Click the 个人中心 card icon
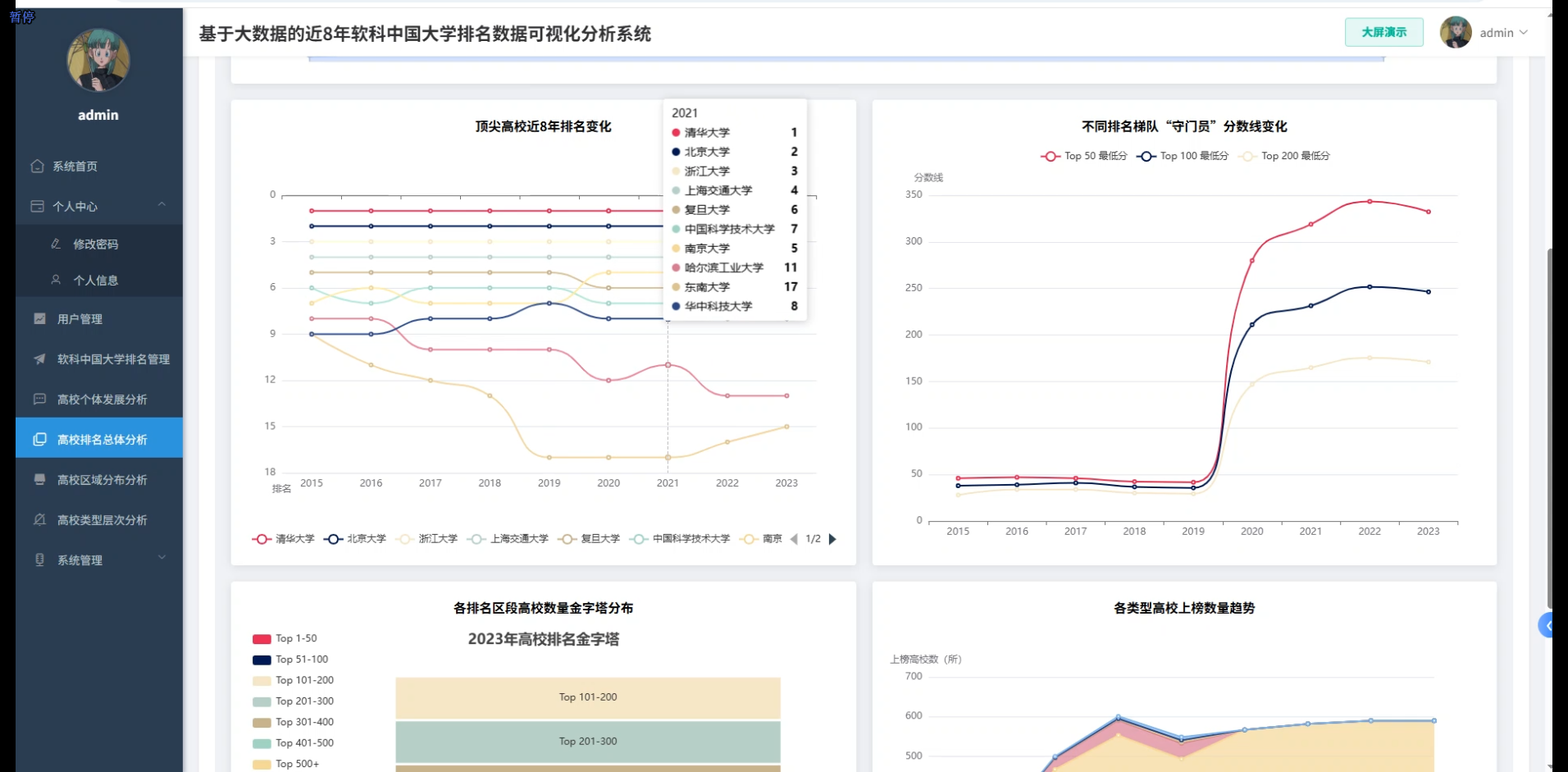The width and height of the screenshot is (1568, 772). [37, 206]
